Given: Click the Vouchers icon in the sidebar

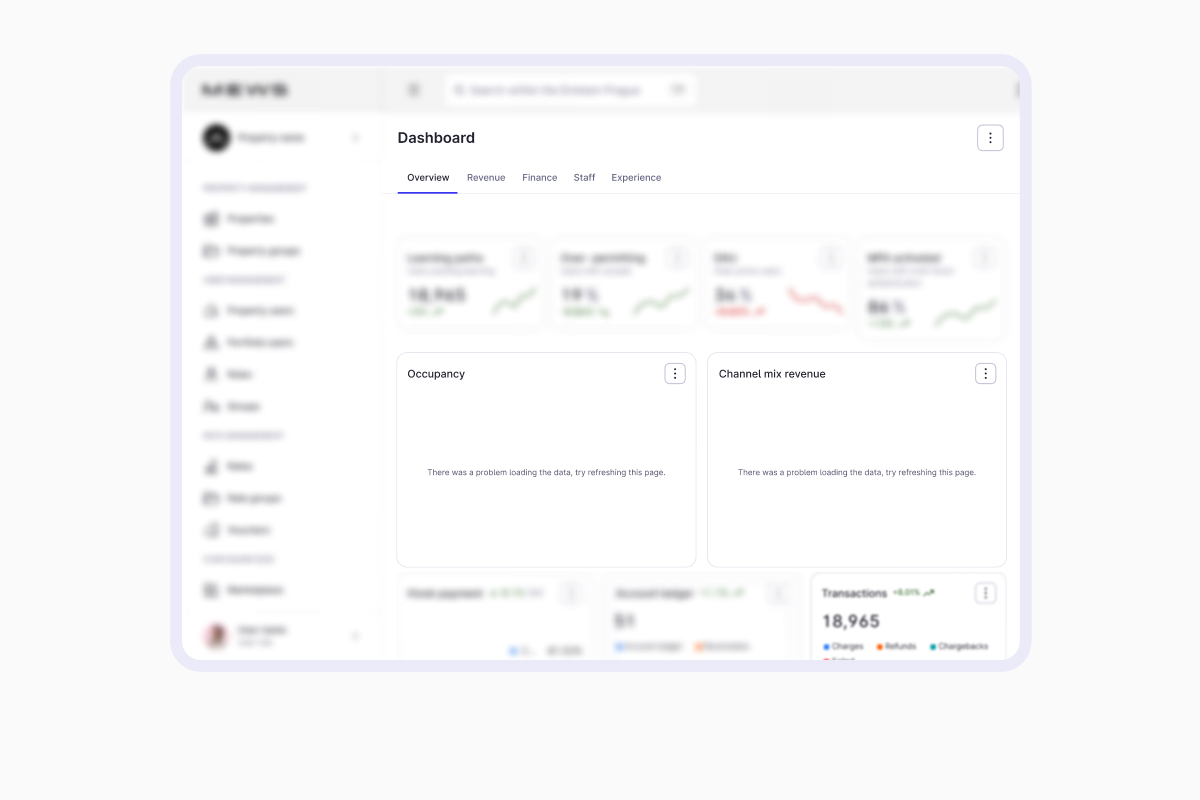Looking at the screenshot, I should (x=211, y=530).
